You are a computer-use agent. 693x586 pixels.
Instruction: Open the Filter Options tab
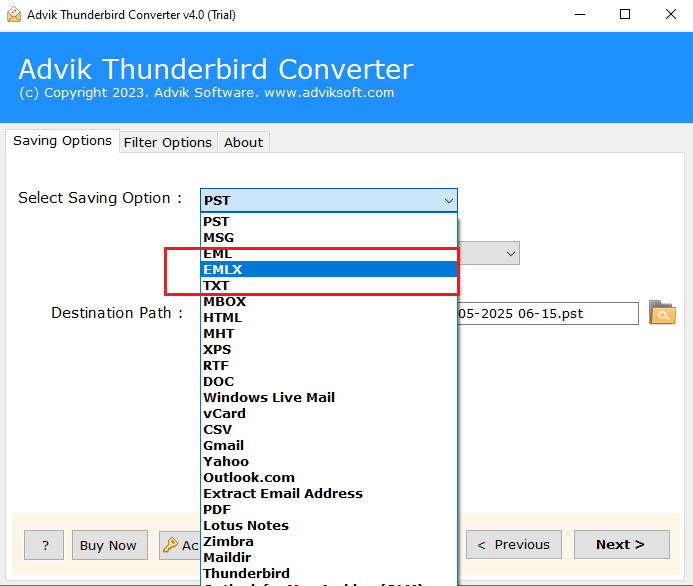click(x=168, y=143)
